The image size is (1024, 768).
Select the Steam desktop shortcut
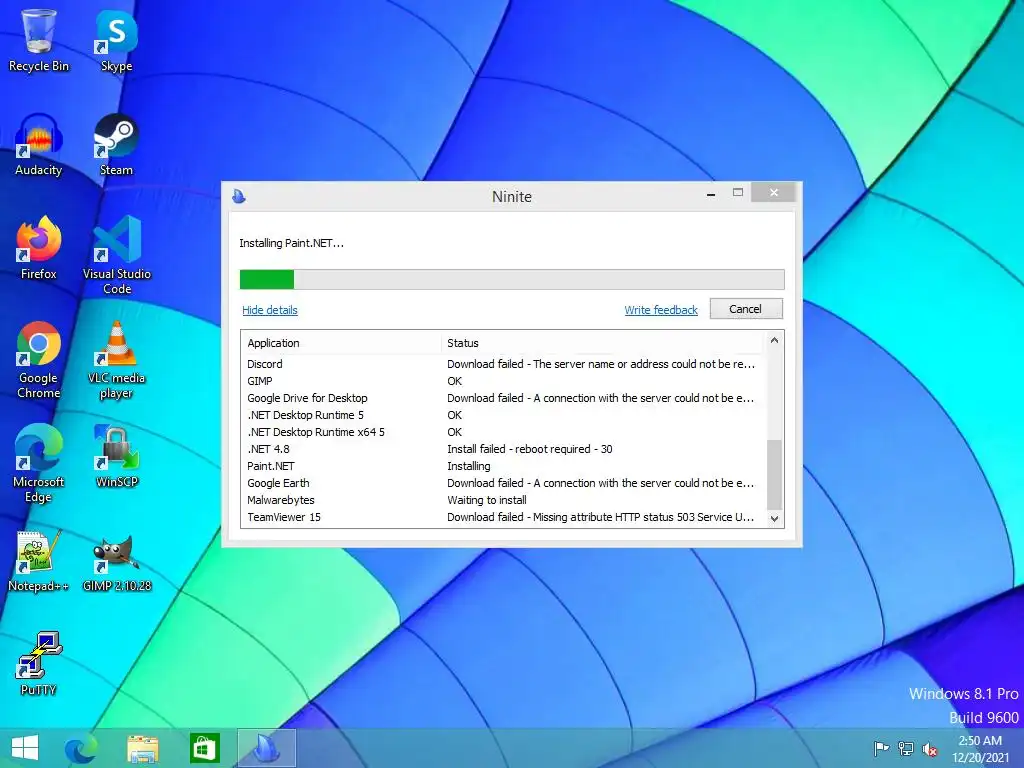(116, 144)
